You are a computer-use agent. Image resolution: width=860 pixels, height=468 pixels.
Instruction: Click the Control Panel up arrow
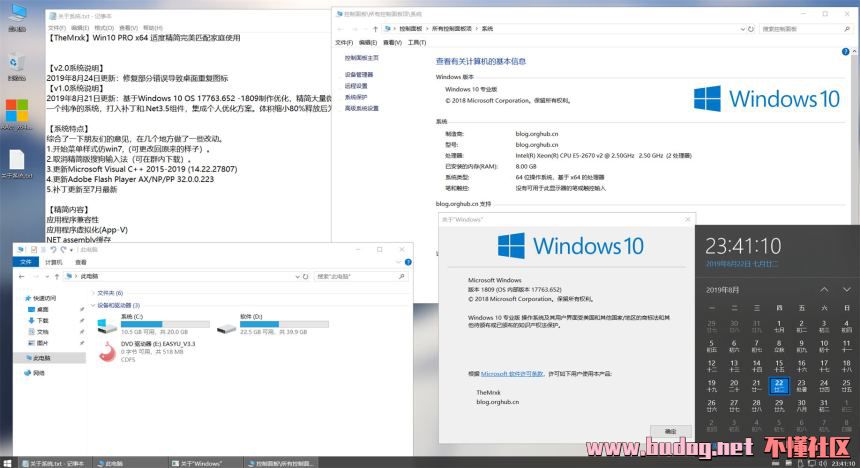[375, 29]
